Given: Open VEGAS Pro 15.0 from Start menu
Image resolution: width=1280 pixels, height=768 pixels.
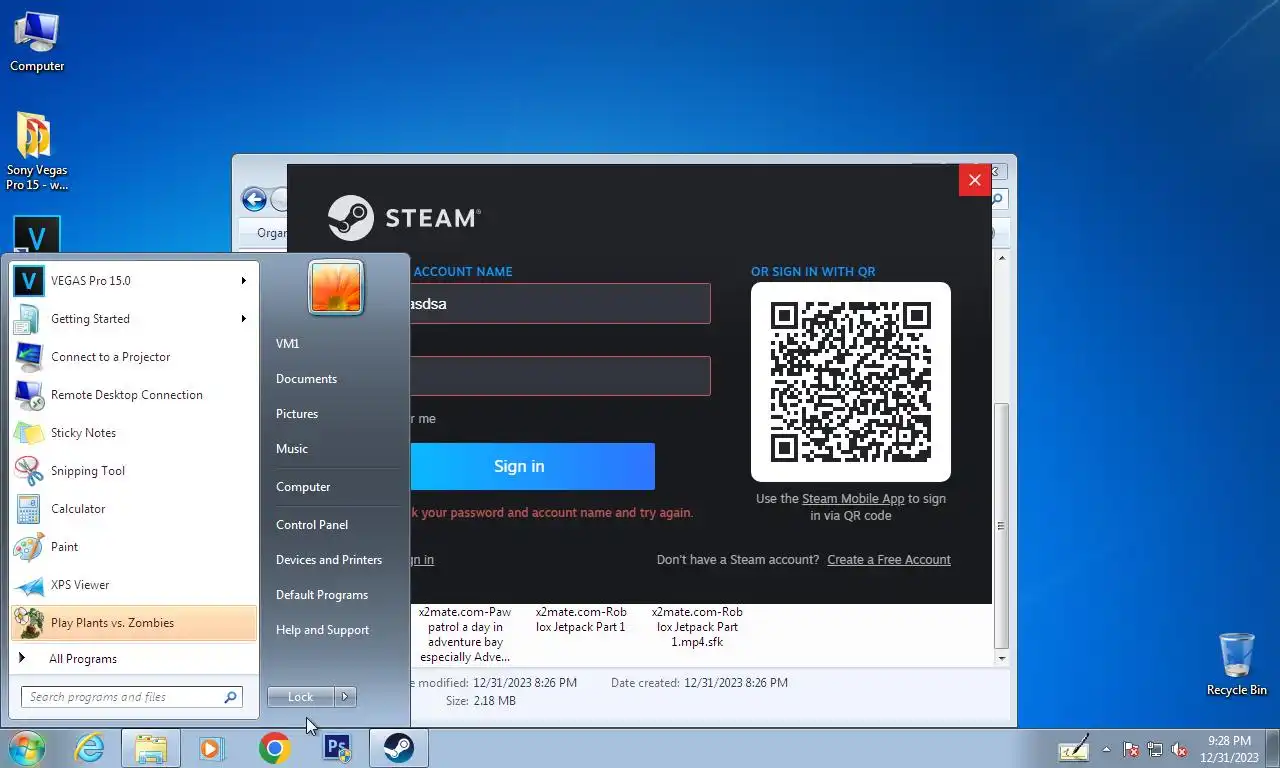Looking at the screenshot, I should [133, 281].
